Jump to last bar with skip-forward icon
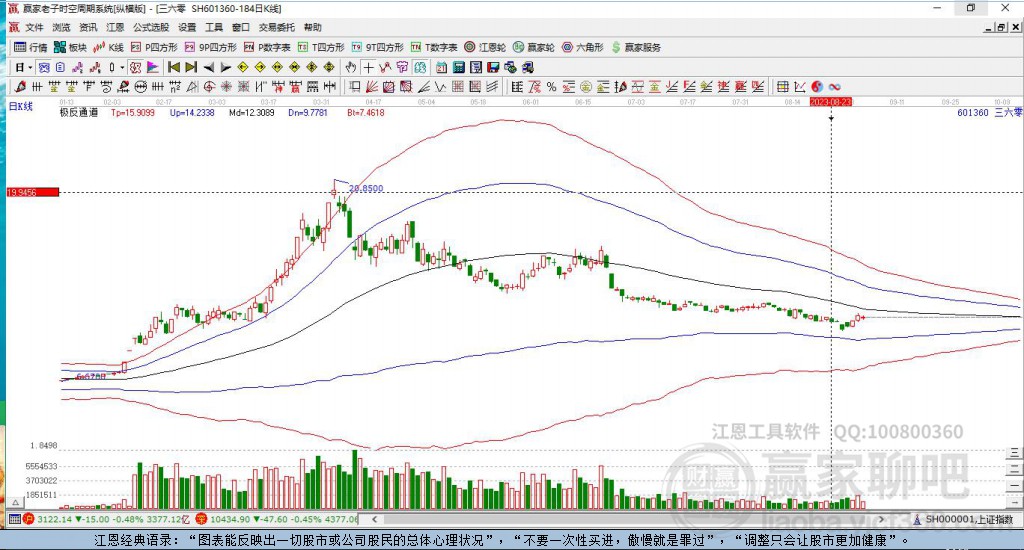Viewport: 1024px width, 550px height. pyautogui.click(x=191, y=67)
